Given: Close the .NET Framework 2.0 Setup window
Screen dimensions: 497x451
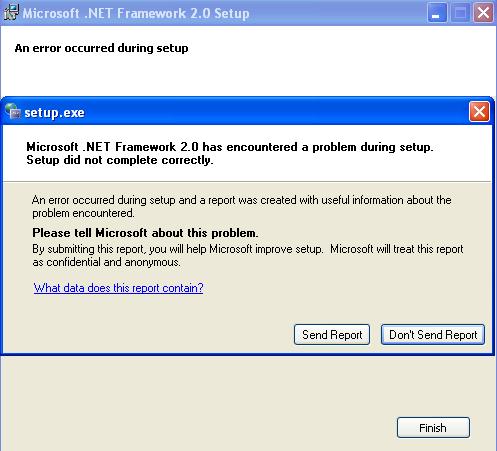Looking at the screenshot, I should pyautogui.click(x=483, y=13).
